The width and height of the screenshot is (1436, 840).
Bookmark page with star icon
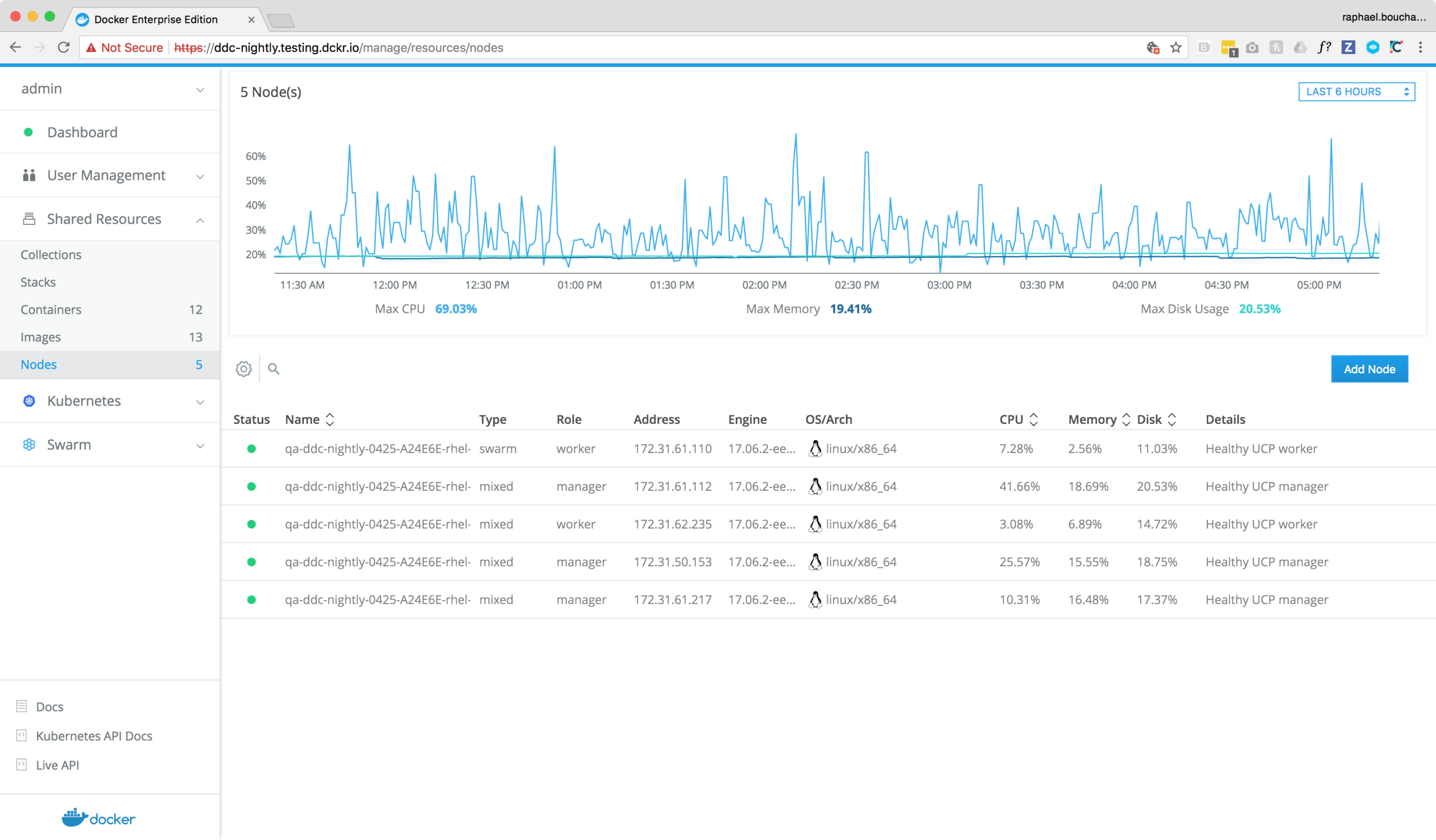(x=1176, y=47)
